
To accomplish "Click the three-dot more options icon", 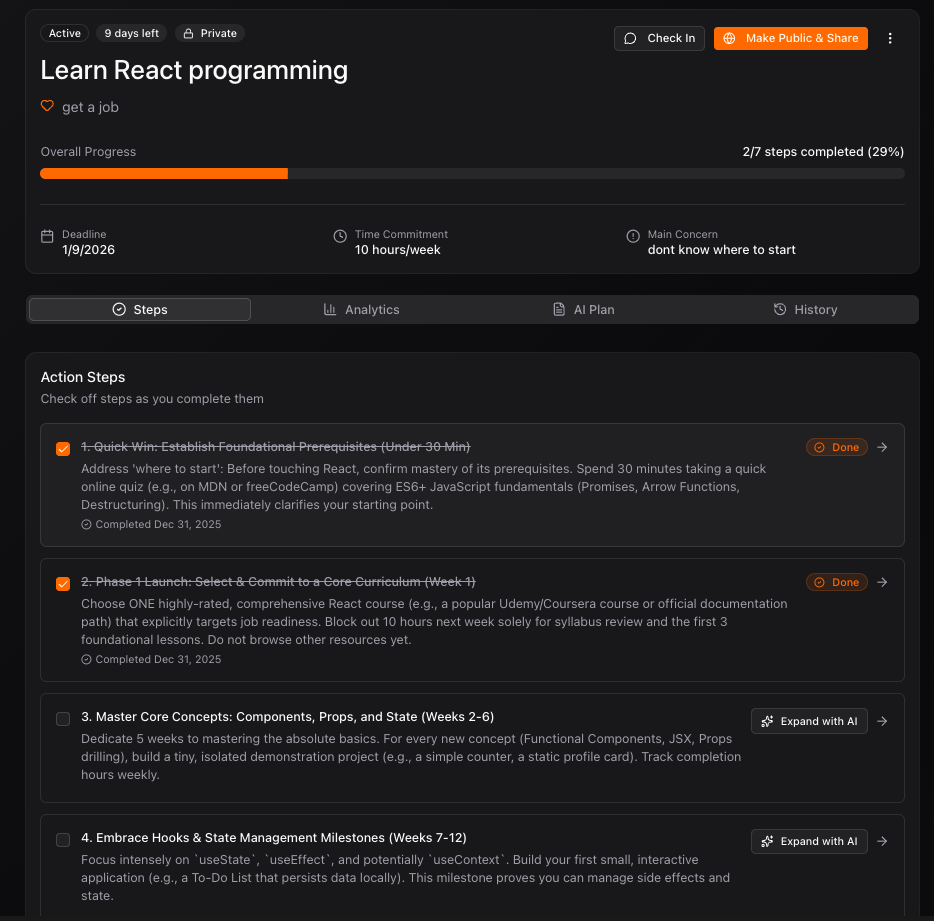I will point(890,38).
